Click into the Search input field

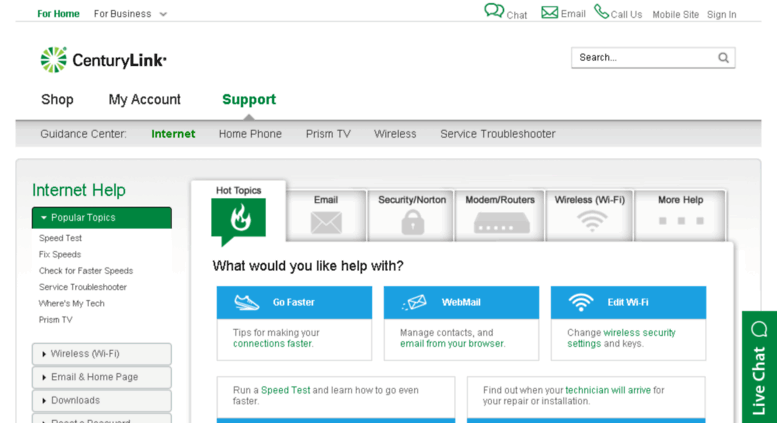tap(643, 58)
